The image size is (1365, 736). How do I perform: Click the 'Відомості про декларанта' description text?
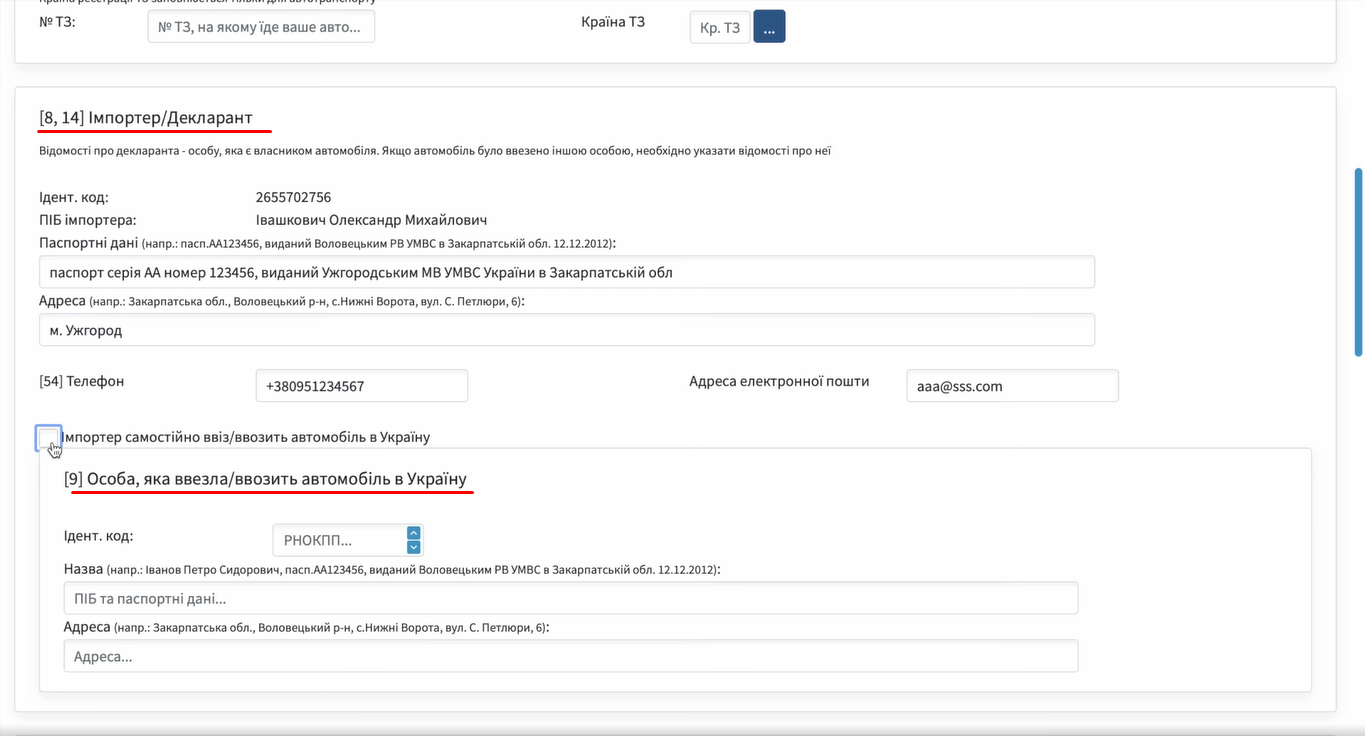click(x=435, y=151)
